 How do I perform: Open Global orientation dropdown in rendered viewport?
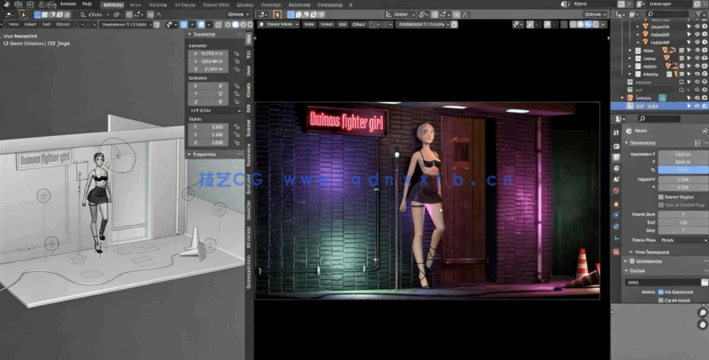401,14
